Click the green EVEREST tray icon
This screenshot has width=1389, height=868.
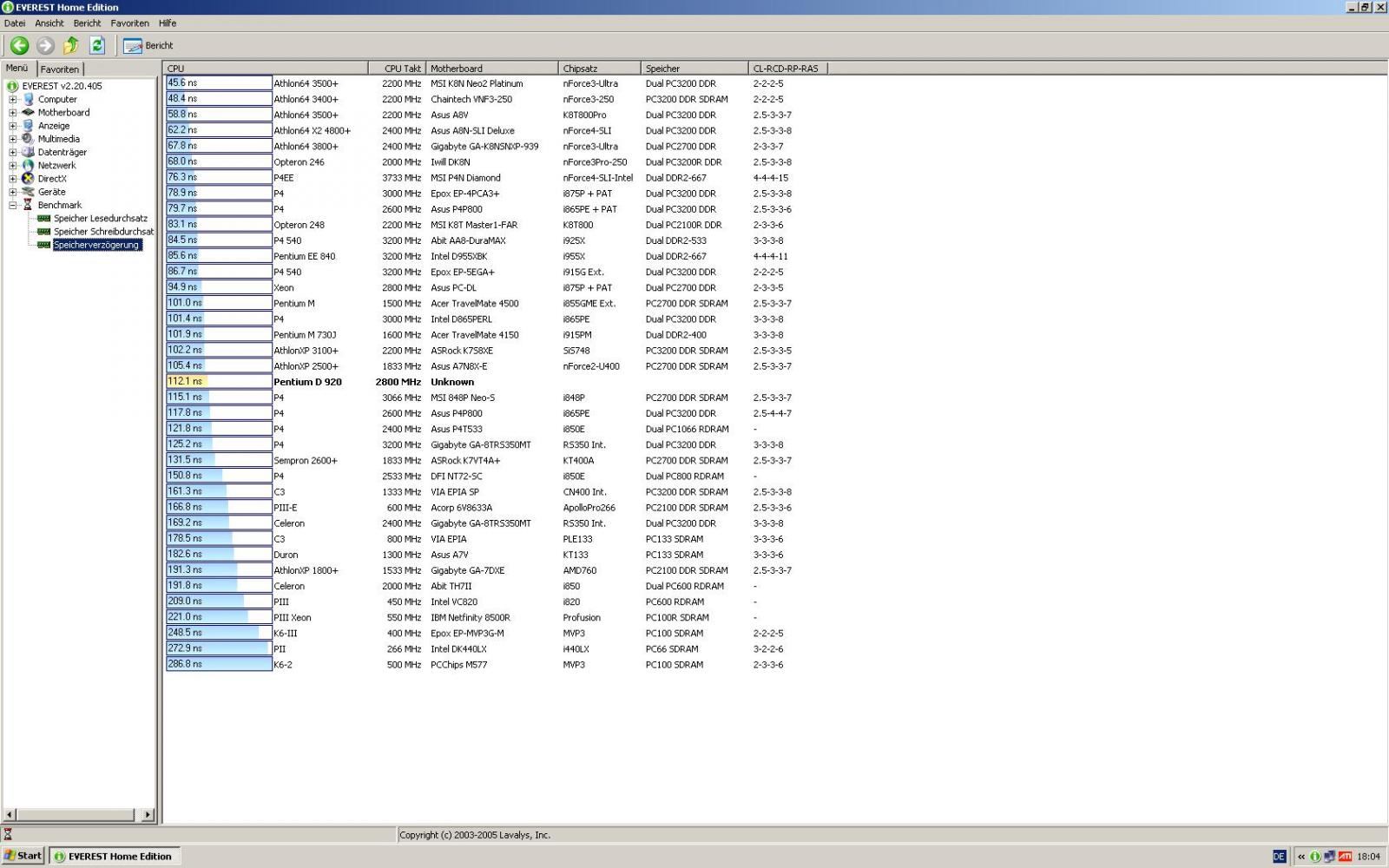(1315, 857)
